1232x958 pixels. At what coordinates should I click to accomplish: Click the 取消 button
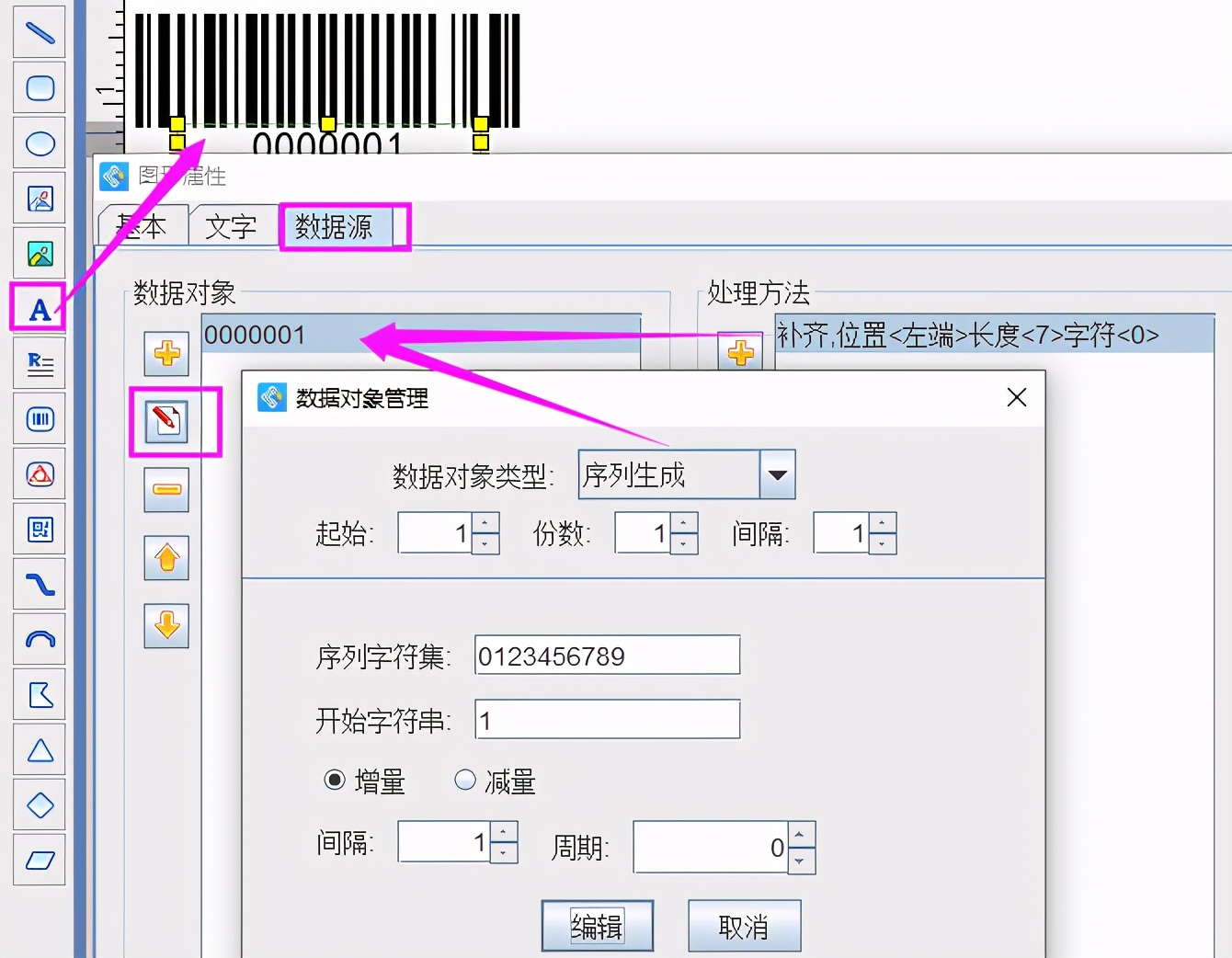745,926
